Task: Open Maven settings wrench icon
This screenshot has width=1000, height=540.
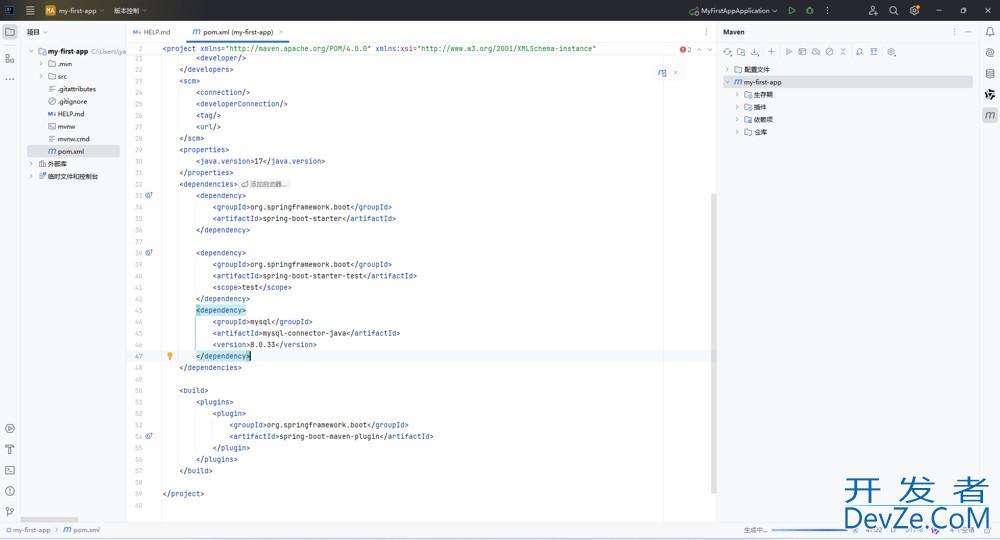Action: click(892, 52)
